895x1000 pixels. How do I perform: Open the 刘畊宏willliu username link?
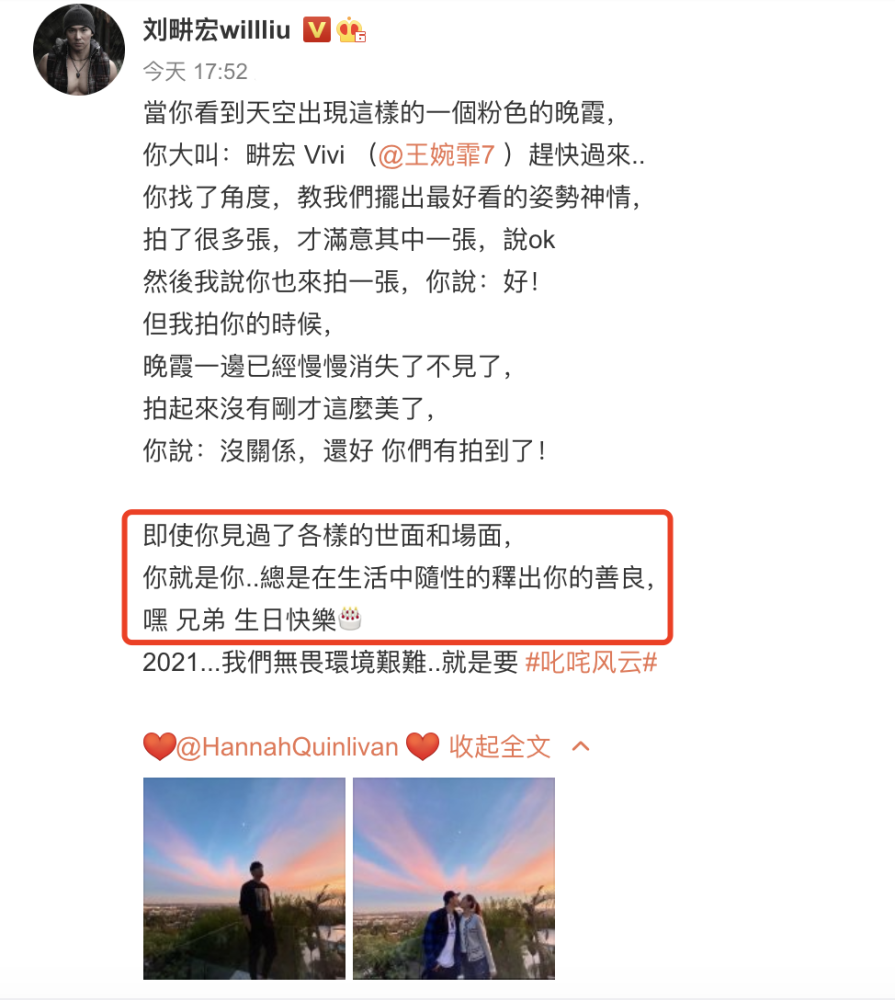[216, 30]
